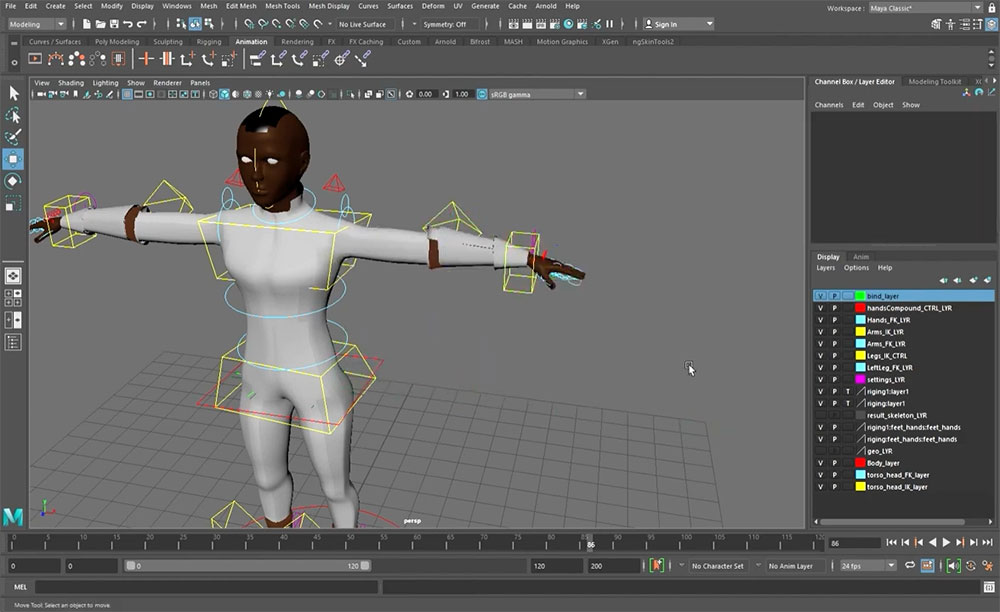Hide bind_layer using its V visibility toggle
Screen dimensions: 1000x612
point(821,296)
